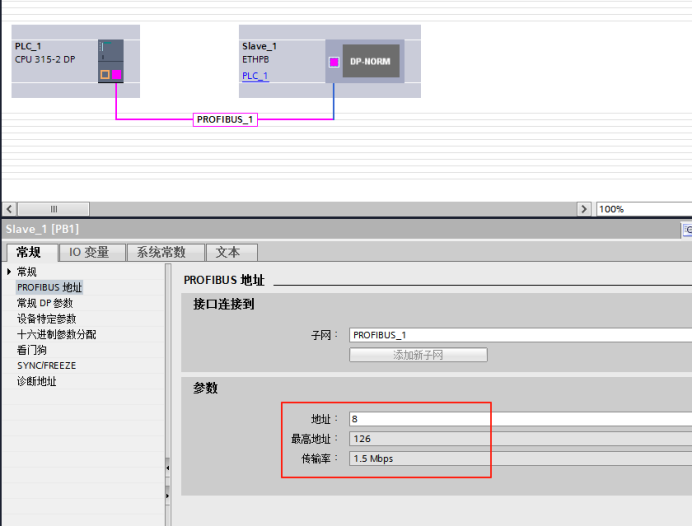Expand tree pane with lower splitter arrow
This screenshot has height=527, width=692.
pos(168,496)
